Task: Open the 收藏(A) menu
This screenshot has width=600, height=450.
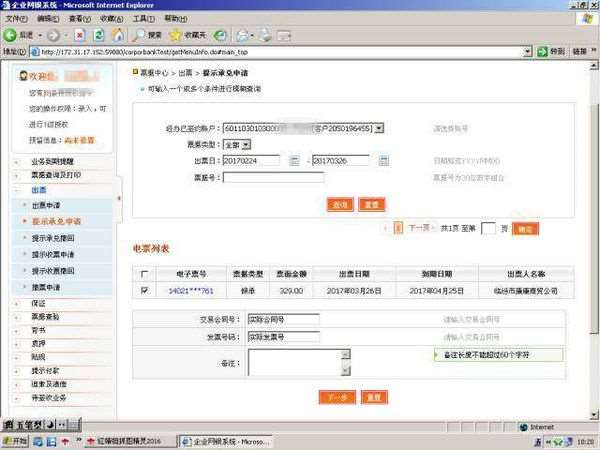Action: [x=112, y=19]
